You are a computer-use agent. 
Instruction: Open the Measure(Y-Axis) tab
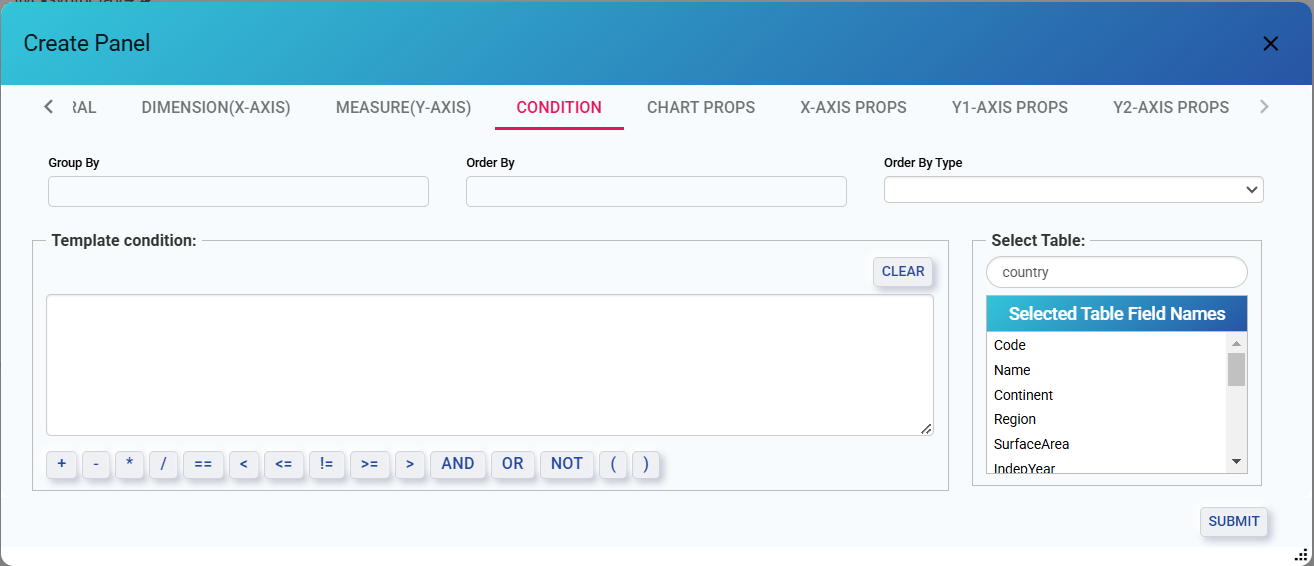click(403, 108)
